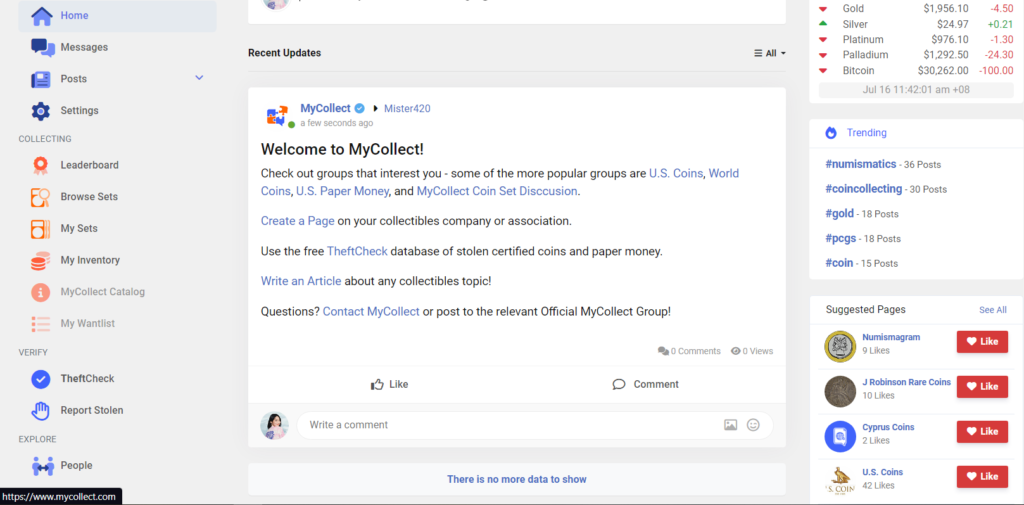Like the Numismagram page
This screenshot has width=1024, height=505.
click(982, 342)
